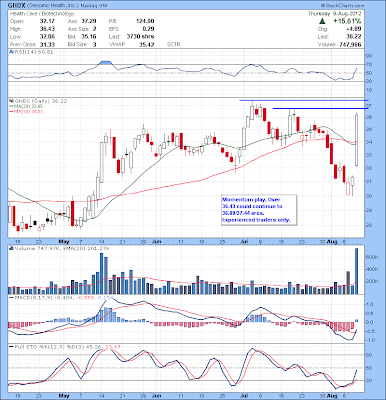The height and width of the screenshot is (400, 386).
Task: Click the VWAP value 35.42
Action: [147, 44]
